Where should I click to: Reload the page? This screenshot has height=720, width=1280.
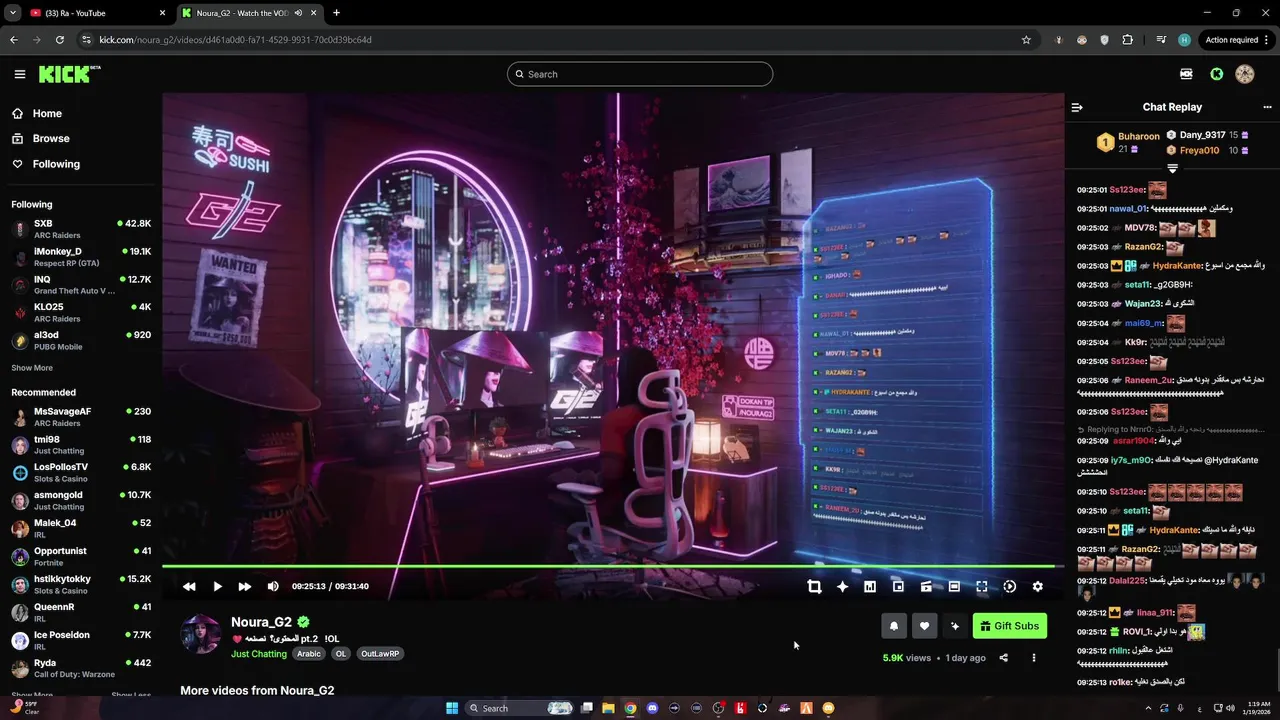click(60, 40)
